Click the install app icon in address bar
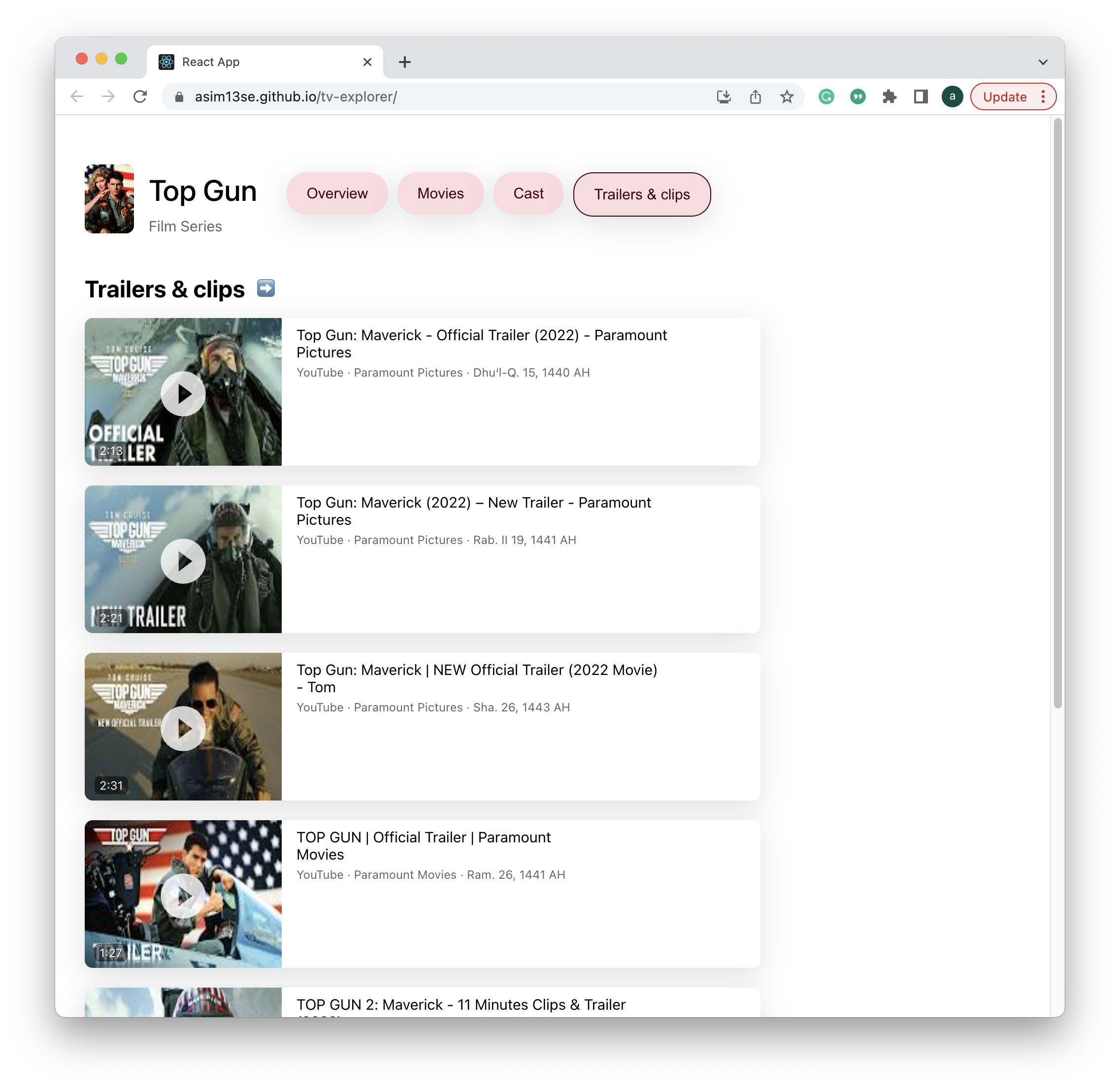The image size is (1120, 1090). [x=724, y=97]
